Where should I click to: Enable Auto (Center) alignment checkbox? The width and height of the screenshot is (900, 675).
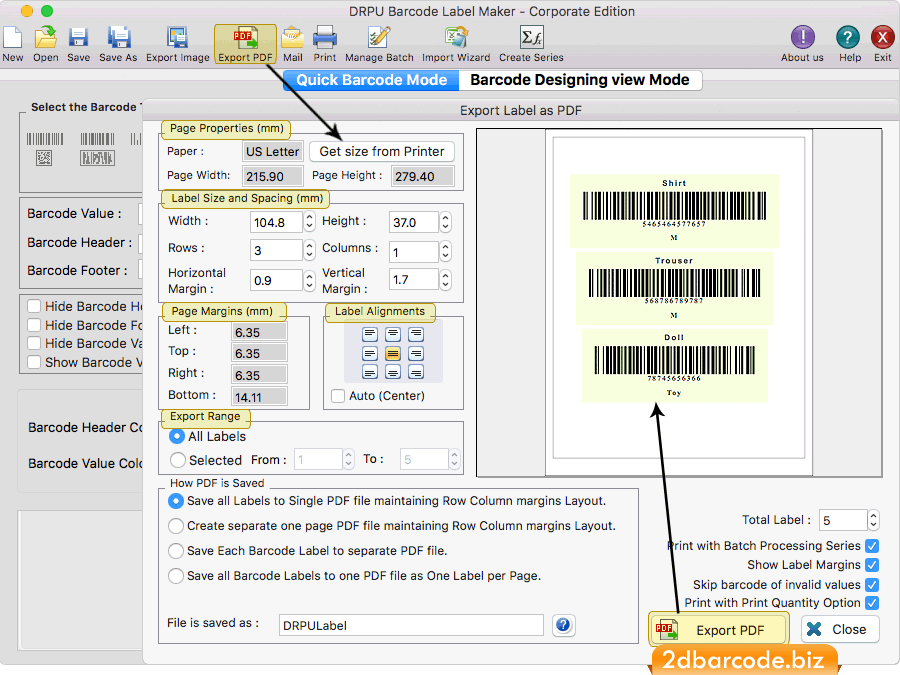click(338, 396)
